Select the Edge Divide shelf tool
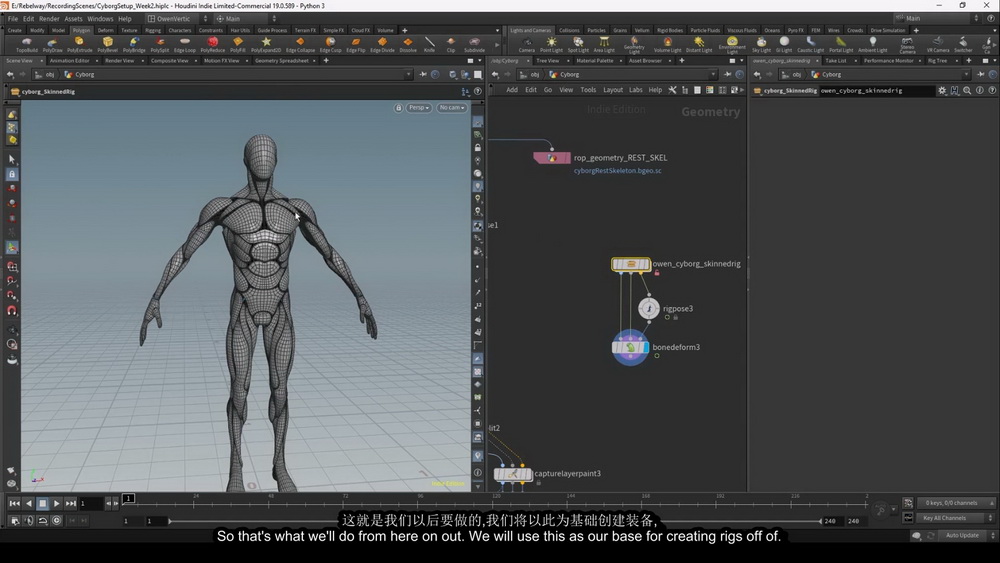 click(382, 45)
